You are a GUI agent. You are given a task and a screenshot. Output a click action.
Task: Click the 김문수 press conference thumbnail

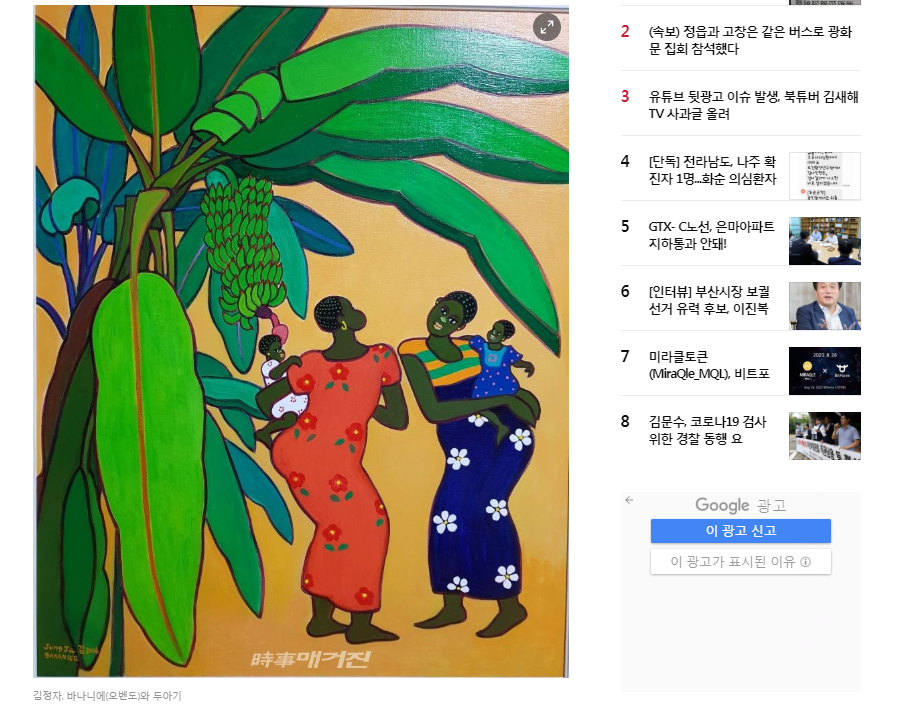pos(825,436)
